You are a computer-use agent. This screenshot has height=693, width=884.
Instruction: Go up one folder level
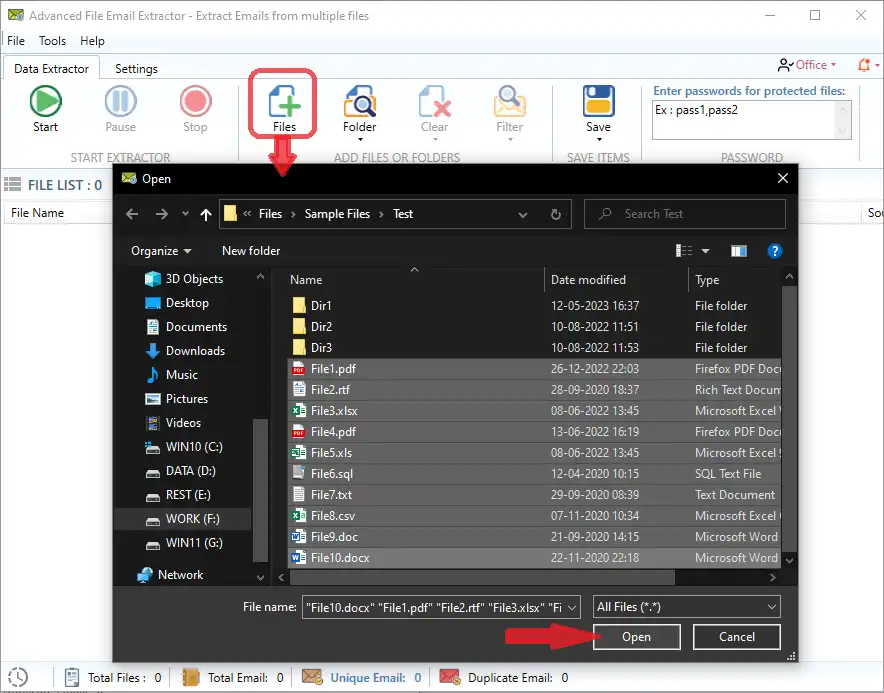206,214
